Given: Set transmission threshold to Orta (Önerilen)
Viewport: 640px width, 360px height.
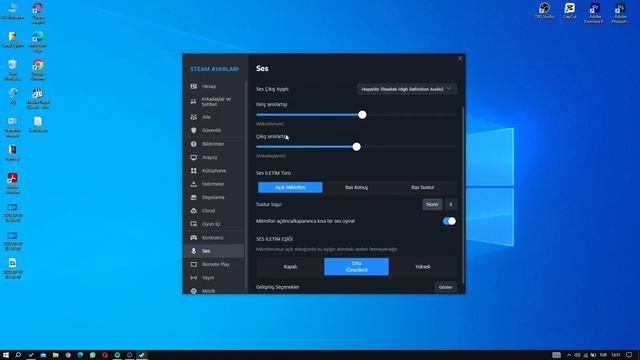Looking at the screenshot, I should (356, 267).
